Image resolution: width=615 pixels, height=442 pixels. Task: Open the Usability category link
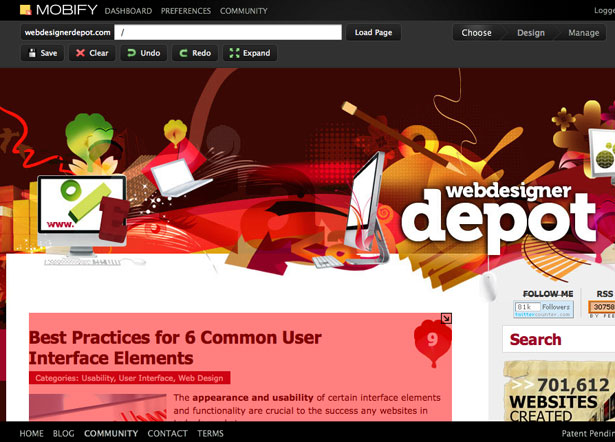point(98,378)
